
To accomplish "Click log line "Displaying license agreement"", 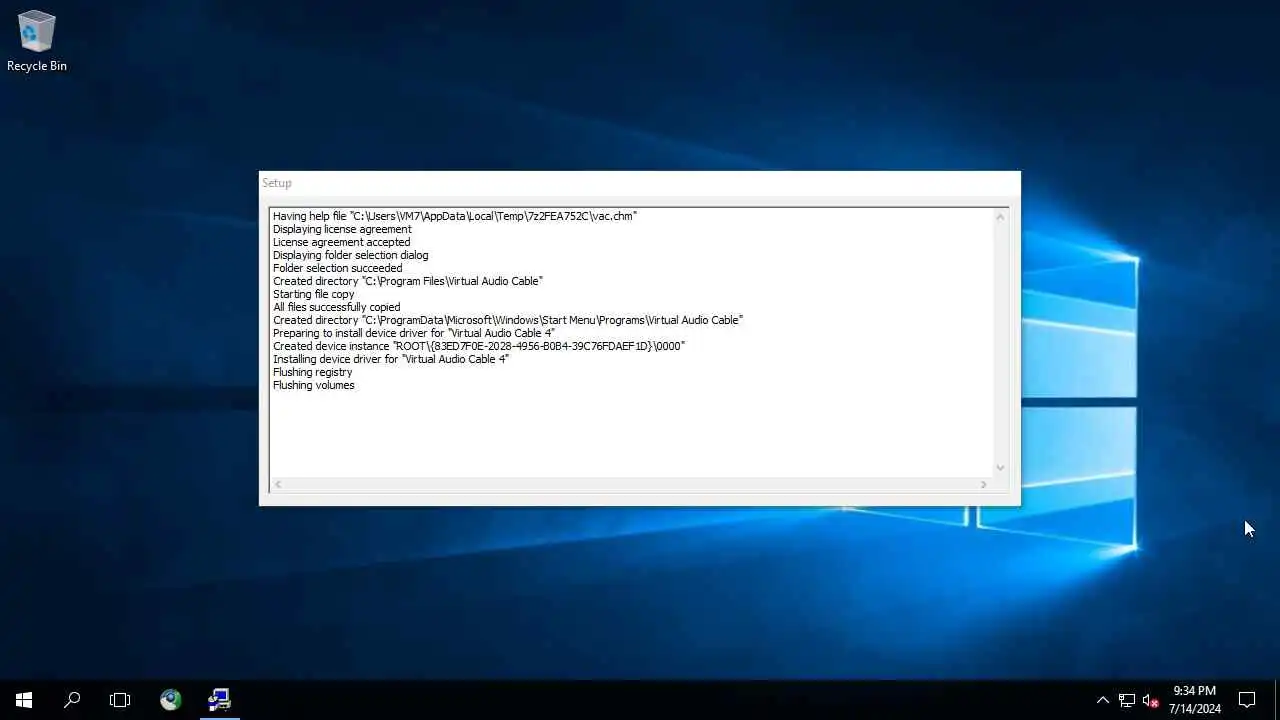I will 342,229.
